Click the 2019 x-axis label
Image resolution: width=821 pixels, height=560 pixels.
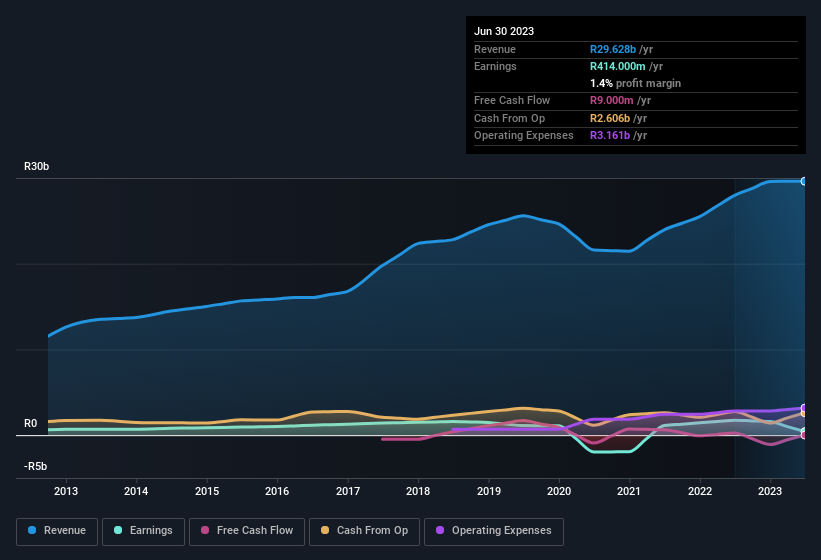pyautogui.click(x=489, y=491)
